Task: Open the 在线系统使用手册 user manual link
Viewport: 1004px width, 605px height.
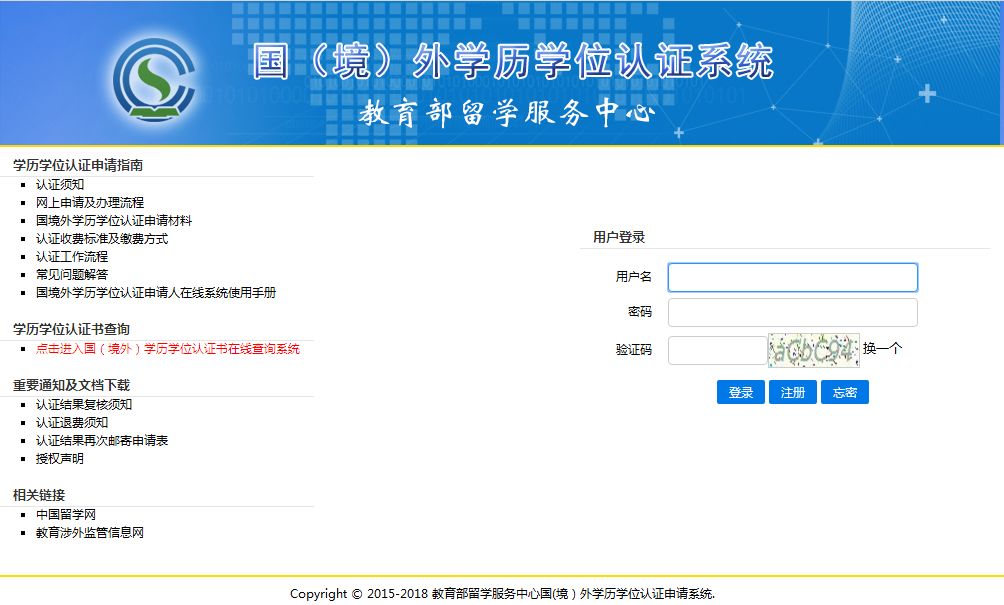Action: (156, 293)
